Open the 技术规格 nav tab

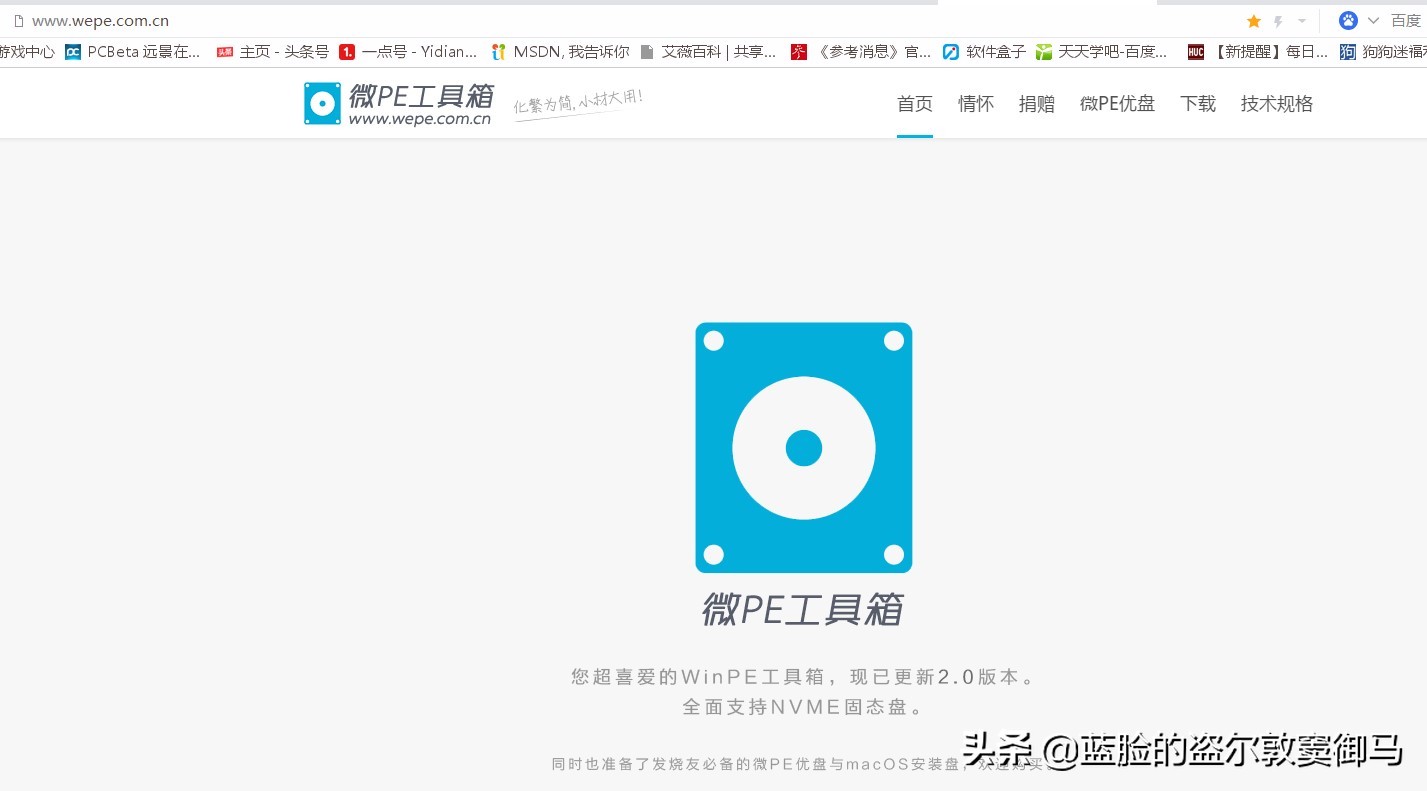1277,104
